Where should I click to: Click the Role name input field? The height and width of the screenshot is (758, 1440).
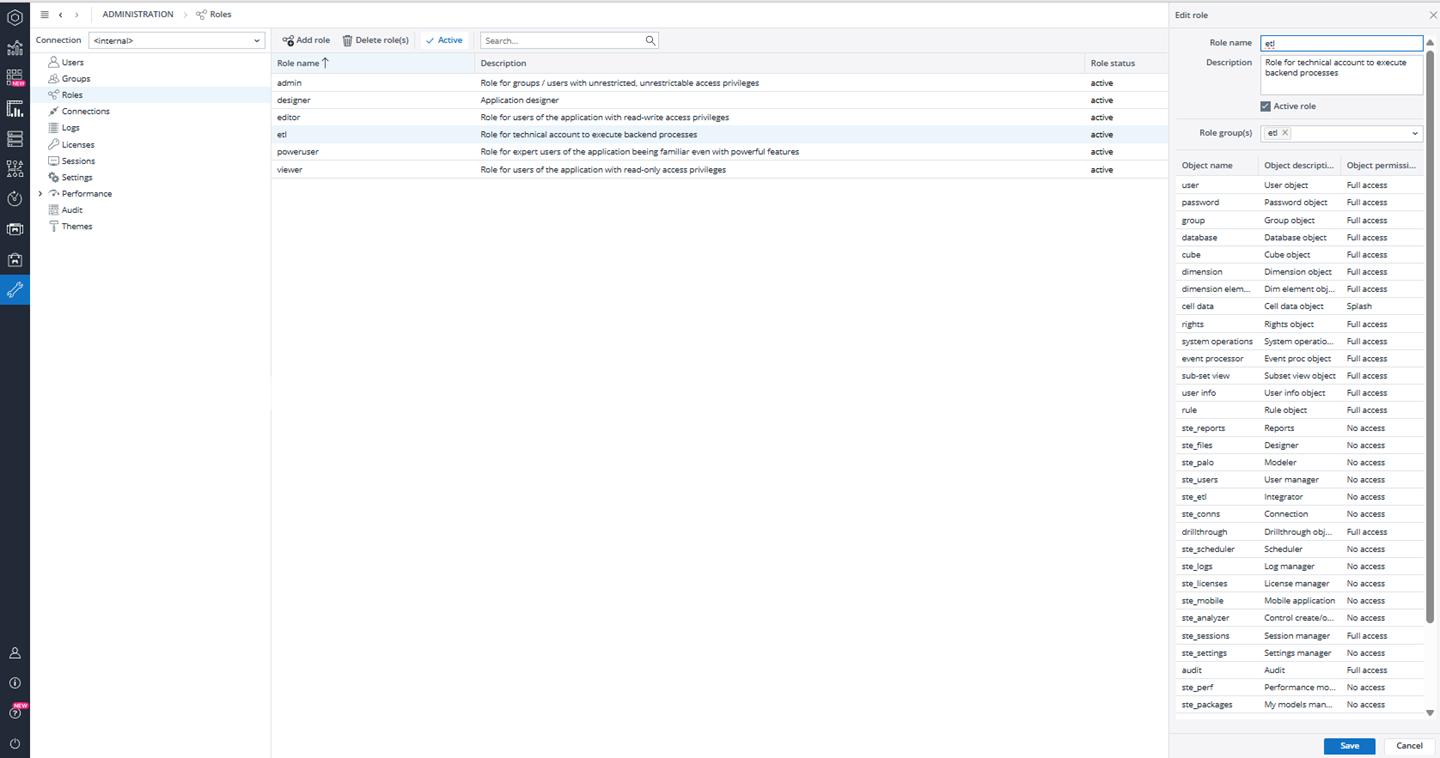1341,43
